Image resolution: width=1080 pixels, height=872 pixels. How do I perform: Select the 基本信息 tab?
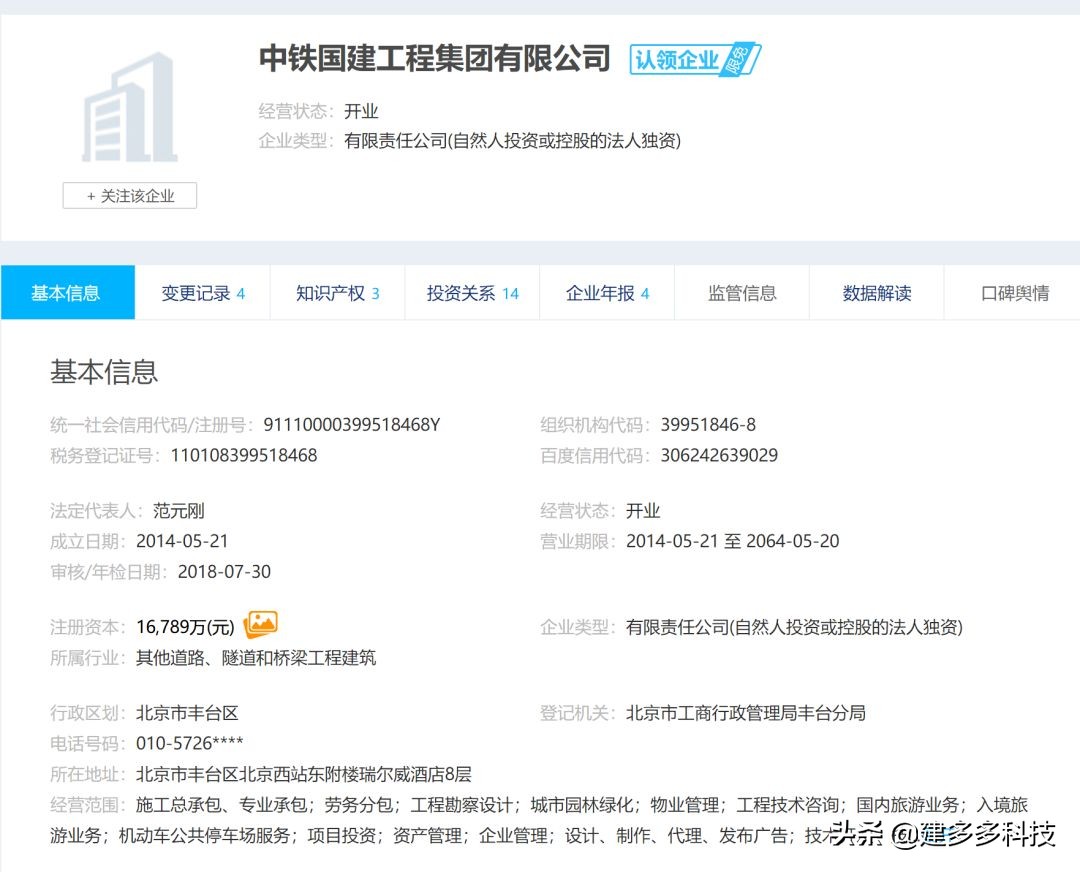coord(67,292)
